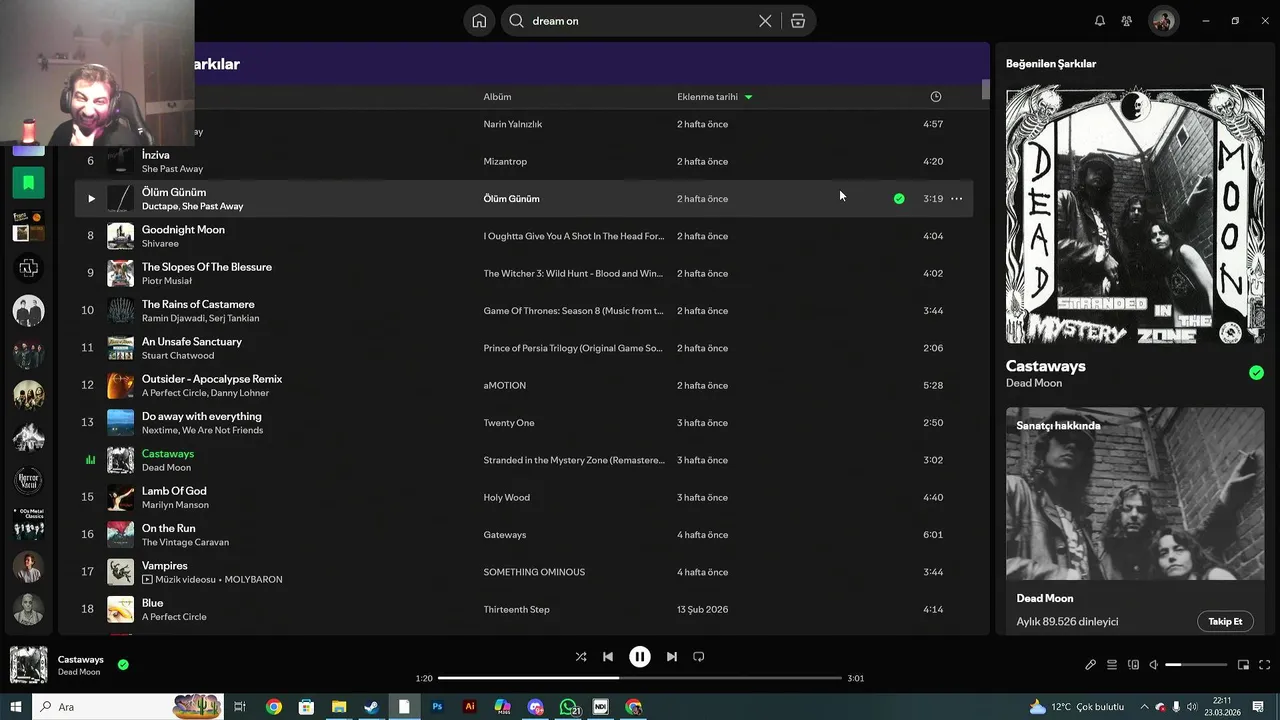Open the green bookmark item in the library sidebar
The width and height of the screenshot is (1280, 720).
(28, 183)
